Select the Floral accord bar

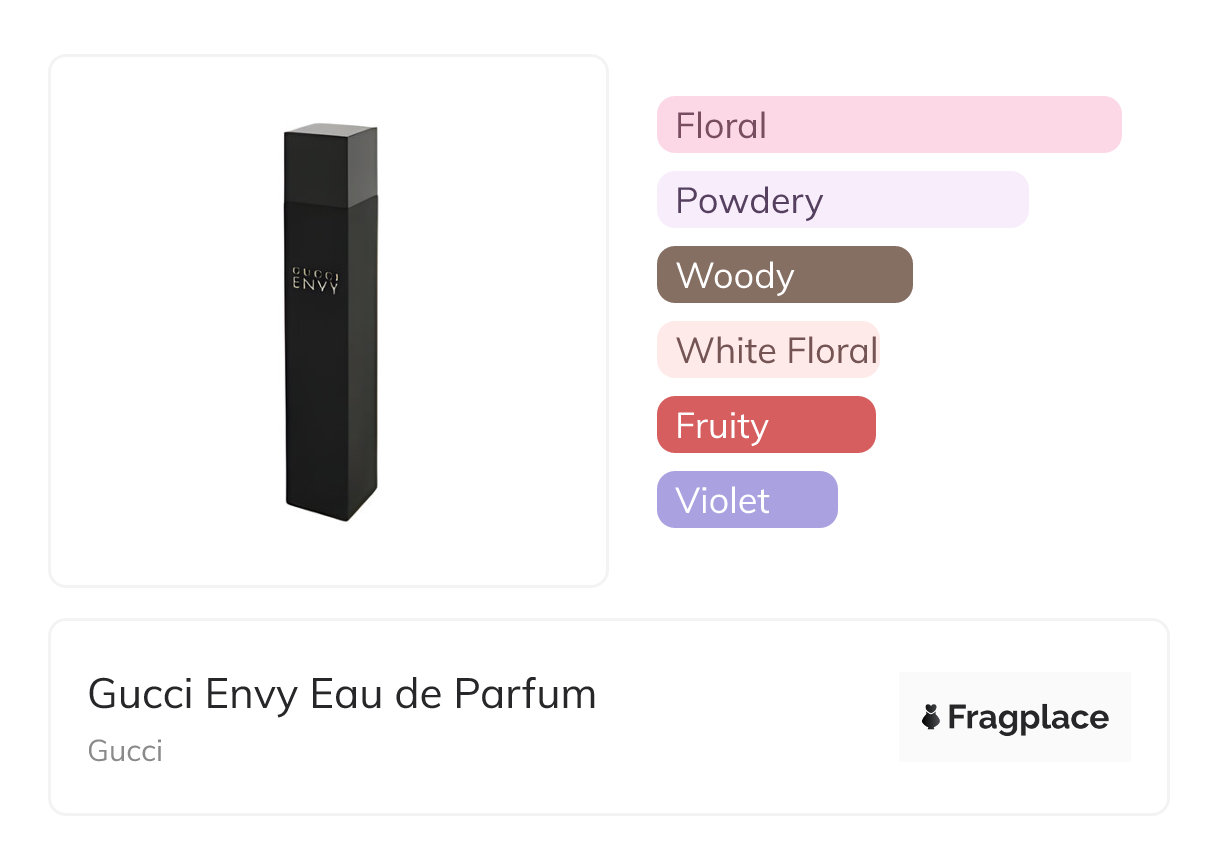click(889, 125)
